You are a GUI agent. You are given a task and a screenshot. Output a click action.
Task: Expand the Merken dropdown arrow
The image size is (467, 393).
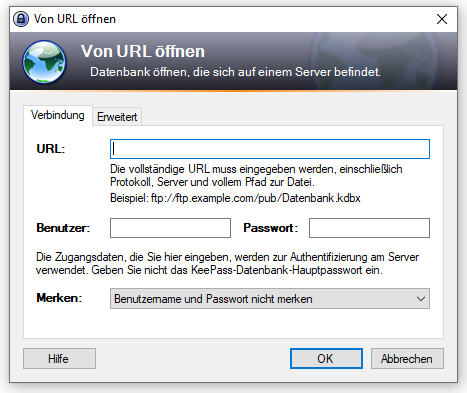[x=421, y=299]
